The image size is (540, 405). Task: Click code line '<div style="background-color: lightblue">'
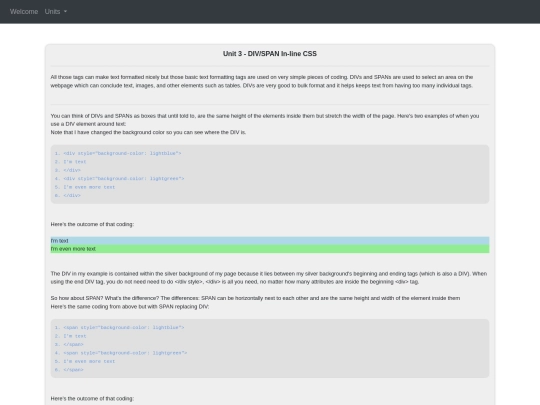[x=122, y=153]
